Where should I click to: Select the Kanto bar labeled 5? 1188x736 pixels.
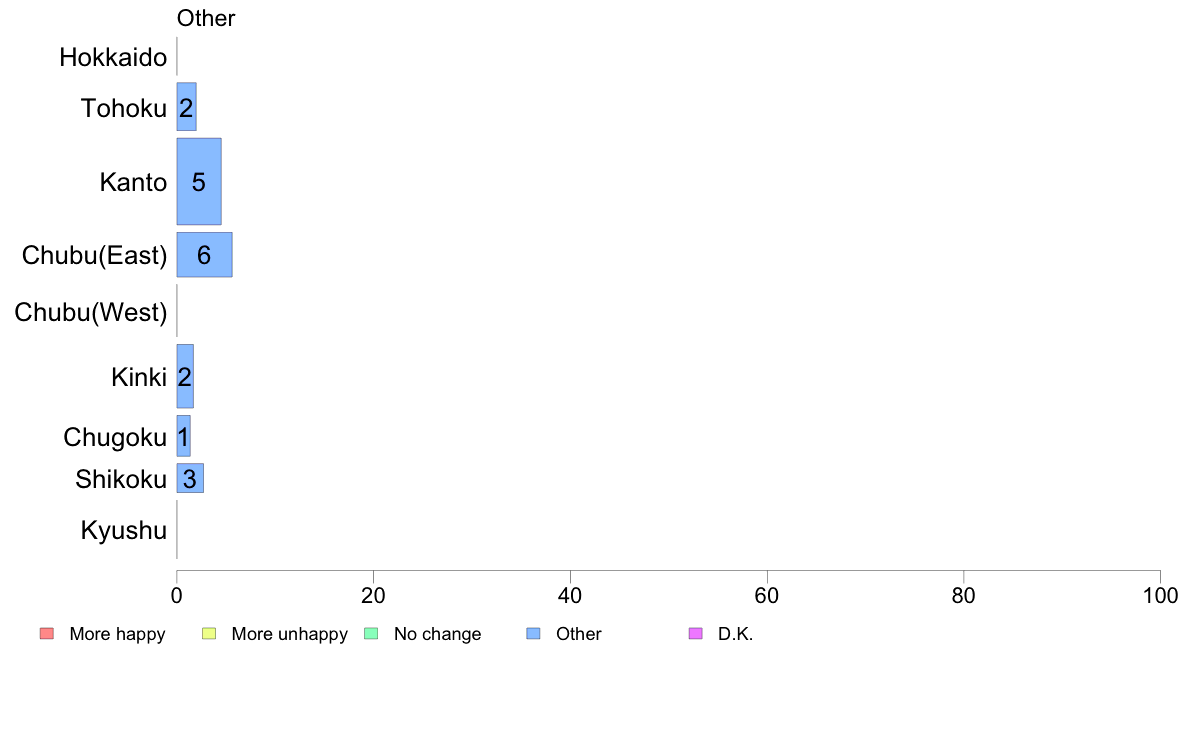pyautogui.click(x=199, y=181)
